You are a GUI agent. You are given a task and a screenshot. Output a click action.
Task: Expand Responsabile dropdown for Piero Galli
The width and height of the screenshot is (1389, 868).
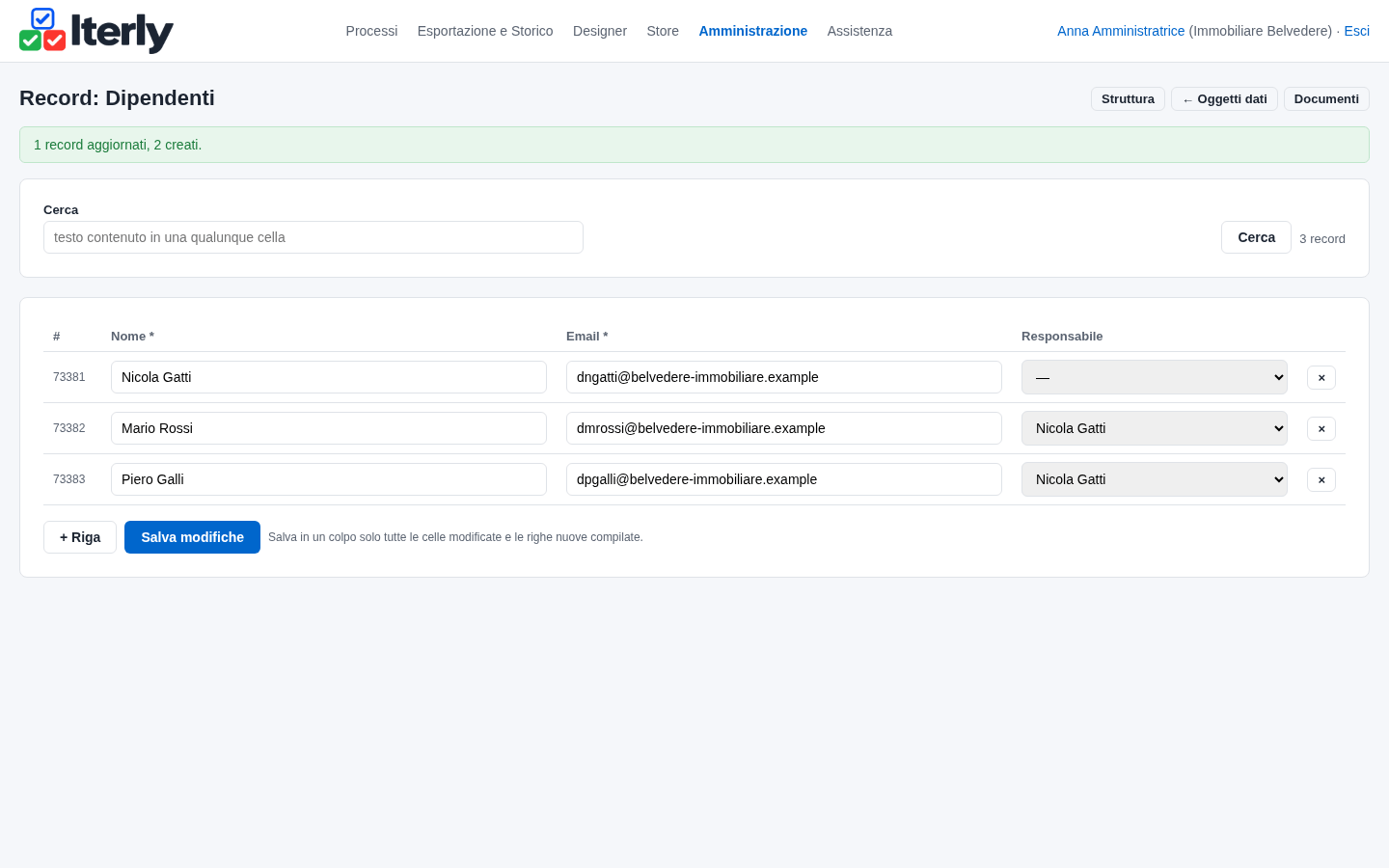point(1155,479)
